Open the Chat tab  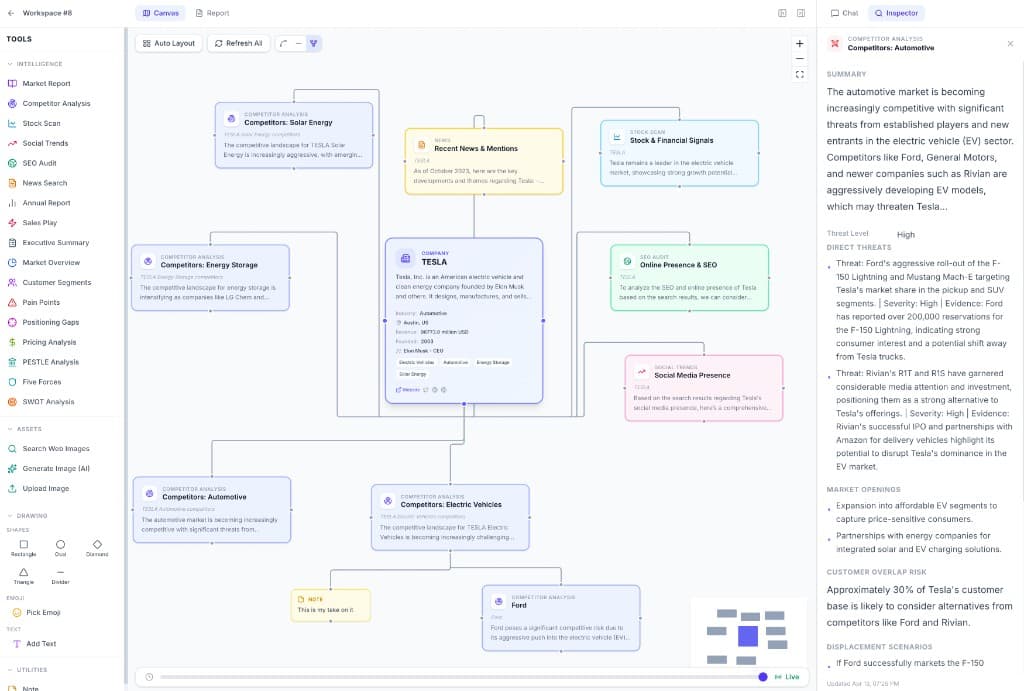(x=844, y=13)
